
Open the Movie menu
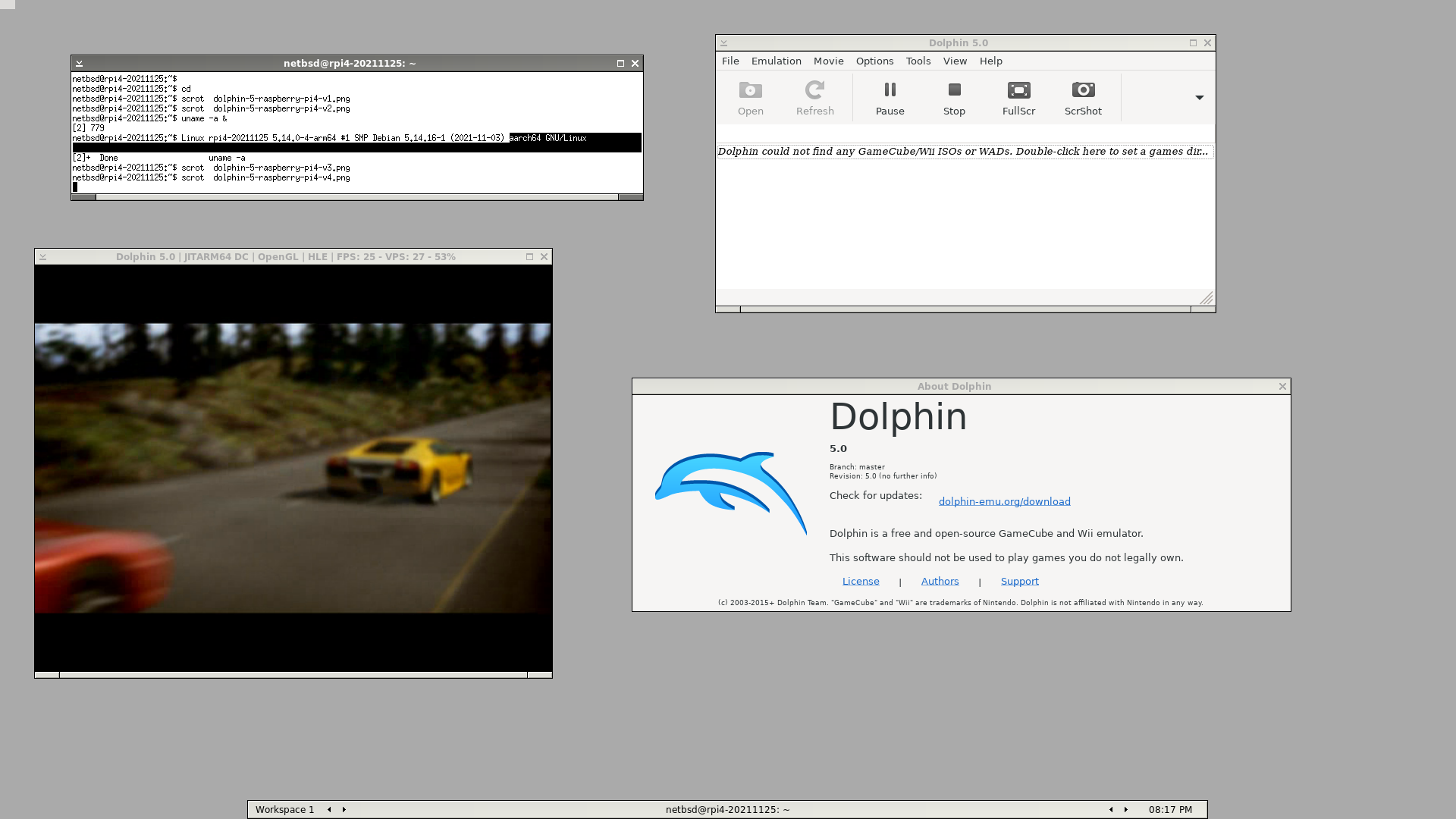coord(828,61)
